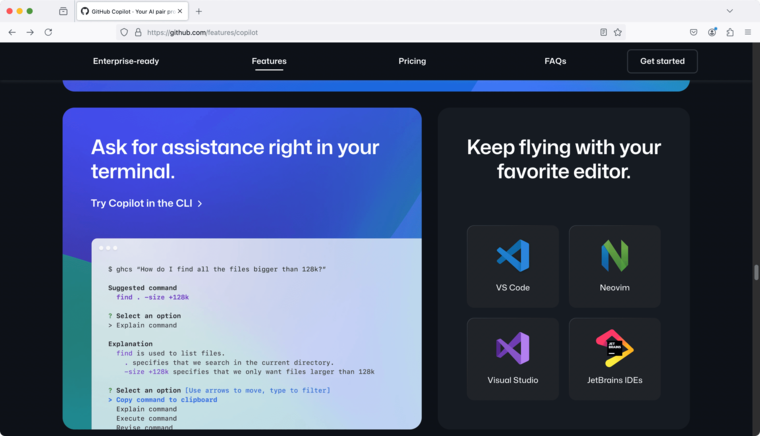This screenshot has height=436, width=760.
Task: Close the GitHub Copilot browser tab
Action: (180, 11)
